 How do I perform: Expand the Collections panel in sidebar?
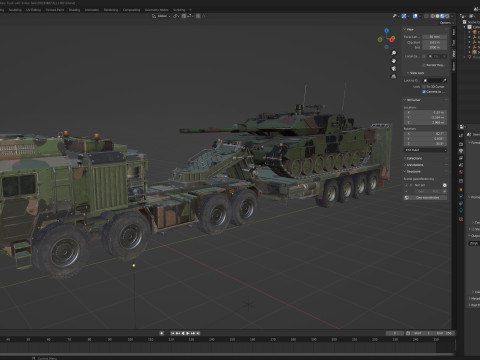[x=413, y=158]
